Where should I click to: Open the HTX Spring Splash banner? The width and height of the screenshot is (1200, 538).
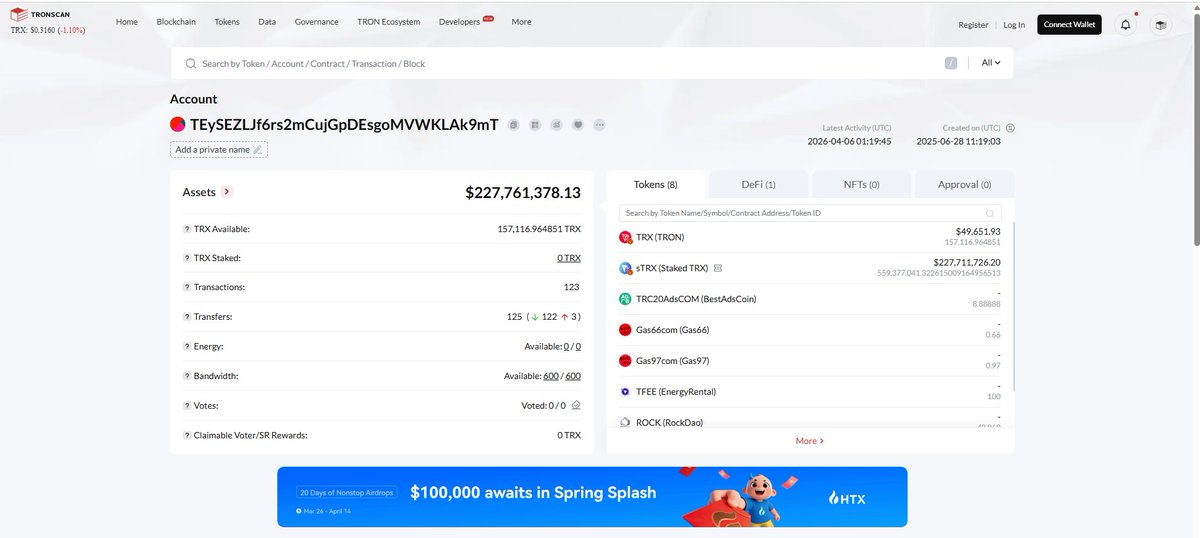click(592, 497)
